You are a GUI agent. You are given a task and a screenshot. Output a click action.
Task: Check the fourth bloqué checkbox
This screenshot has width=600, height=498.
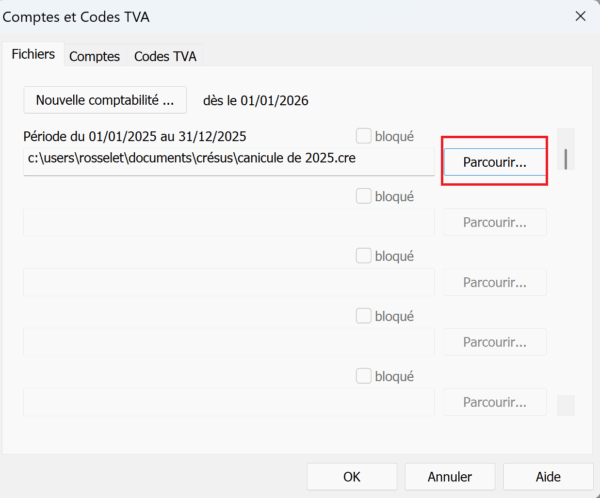coord(364,316)
